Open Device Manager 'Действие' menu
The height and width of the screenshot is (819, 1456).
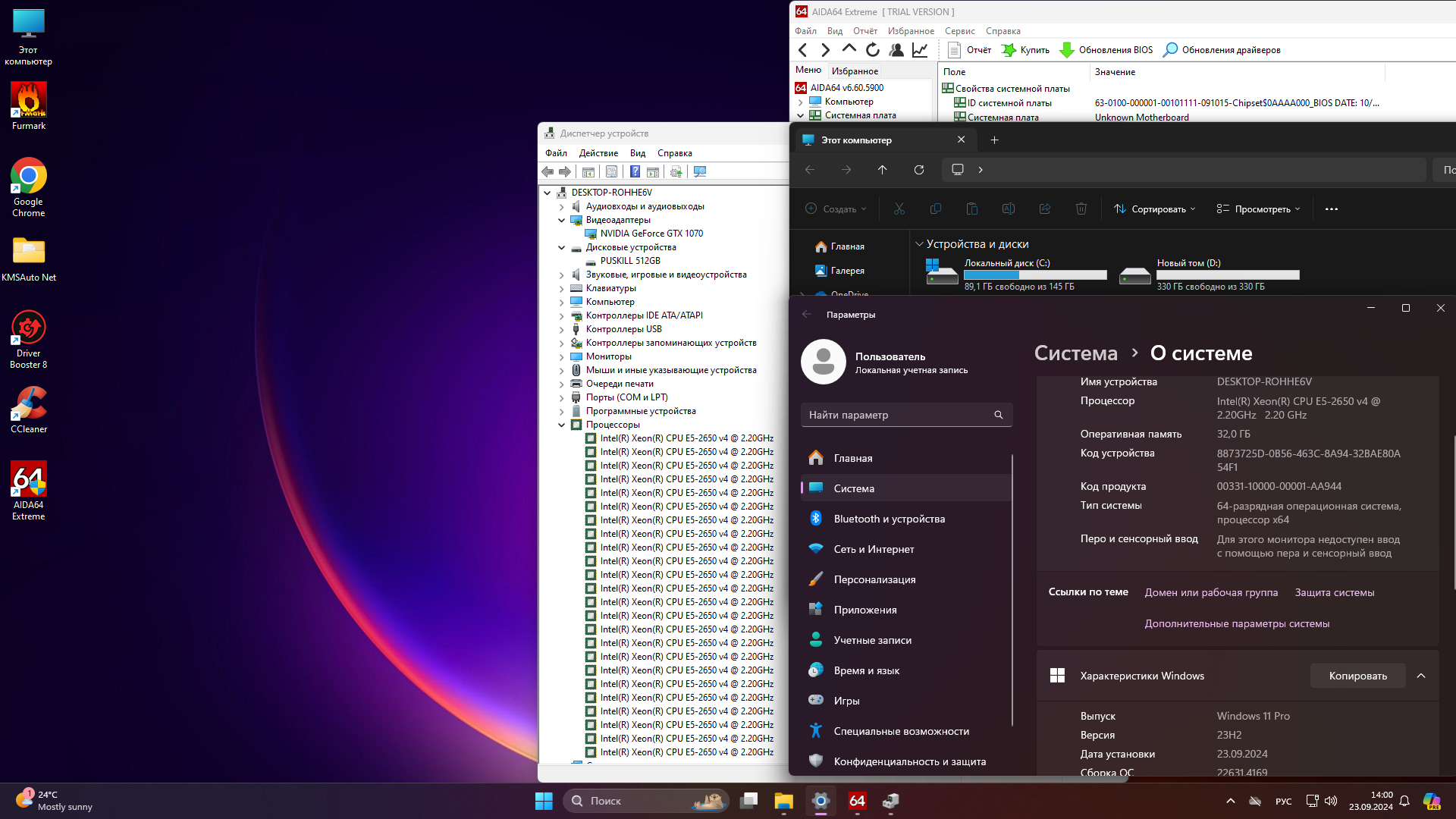click(598, 153)
